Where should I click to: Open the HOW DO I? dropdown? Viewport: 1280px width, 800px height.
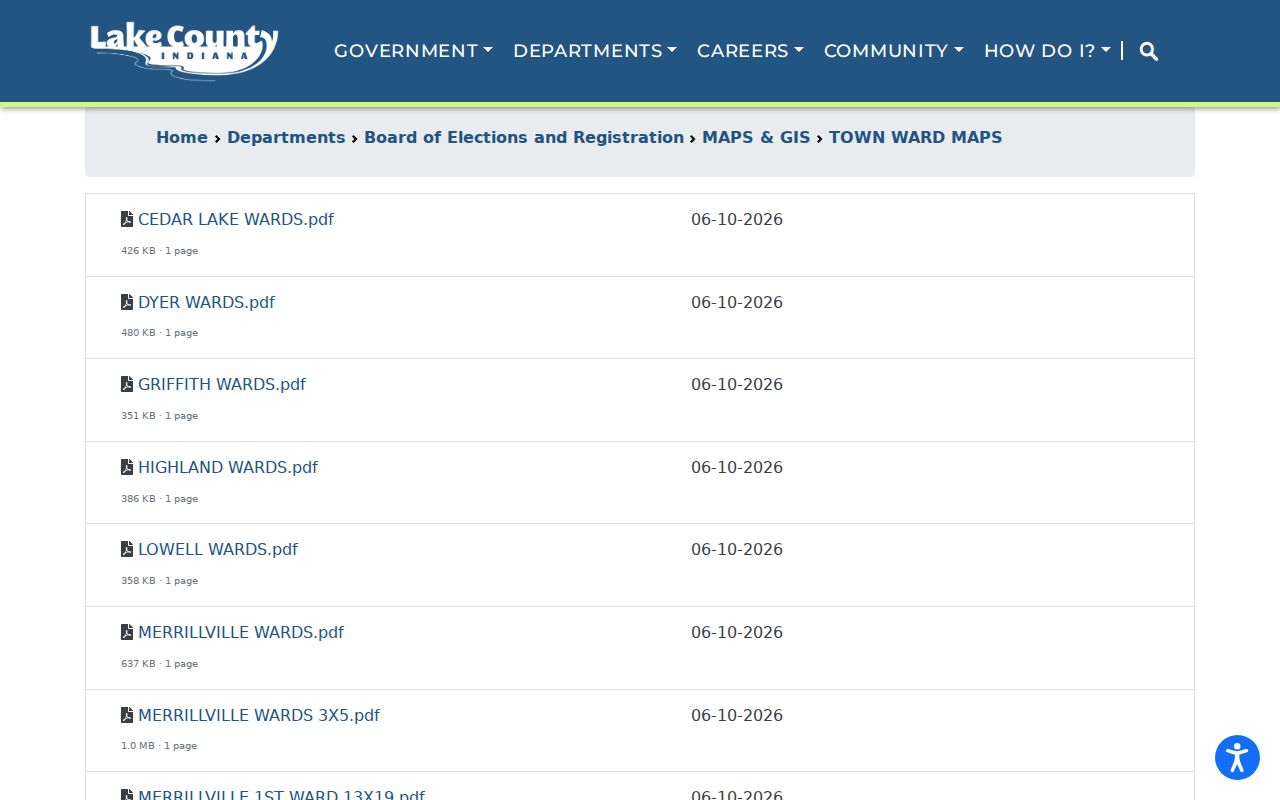point(1047,51)
